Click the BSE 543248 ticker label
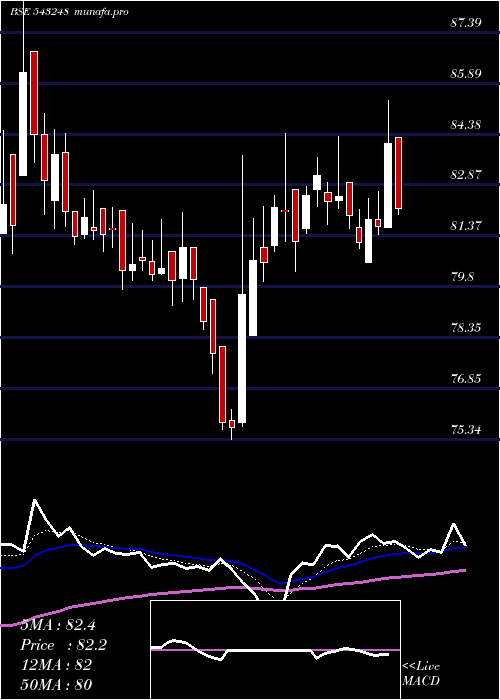Screen dimensions: 500x700 (x=39, y=12)
